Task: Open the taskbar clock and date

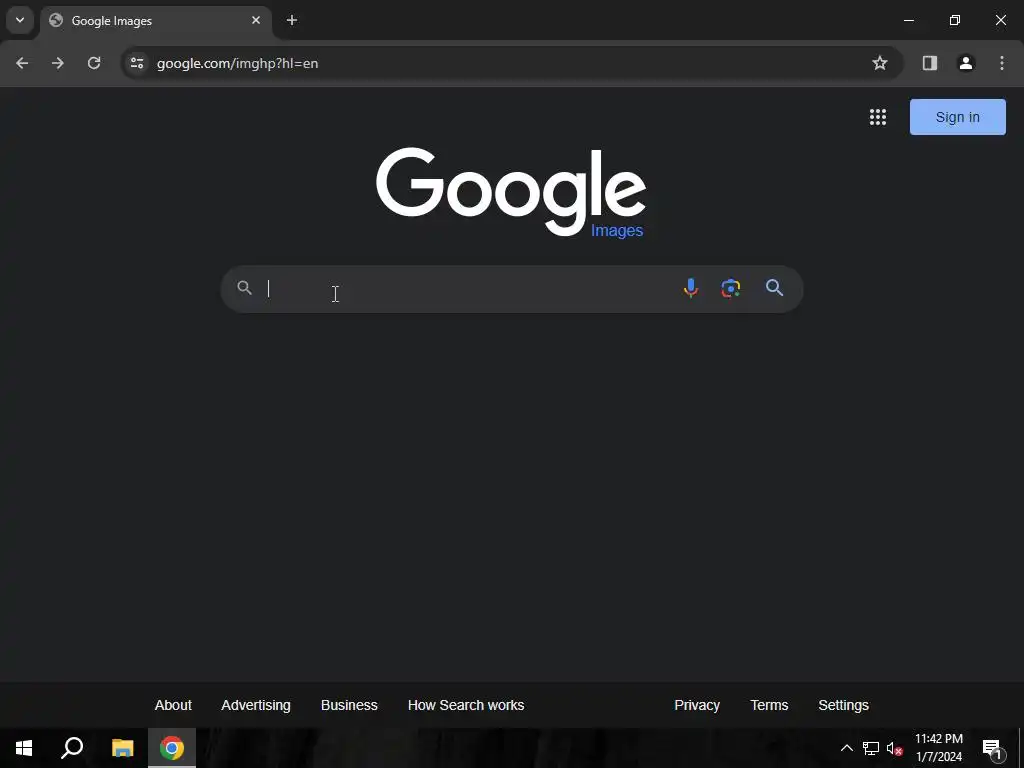Action: point(939,748)
